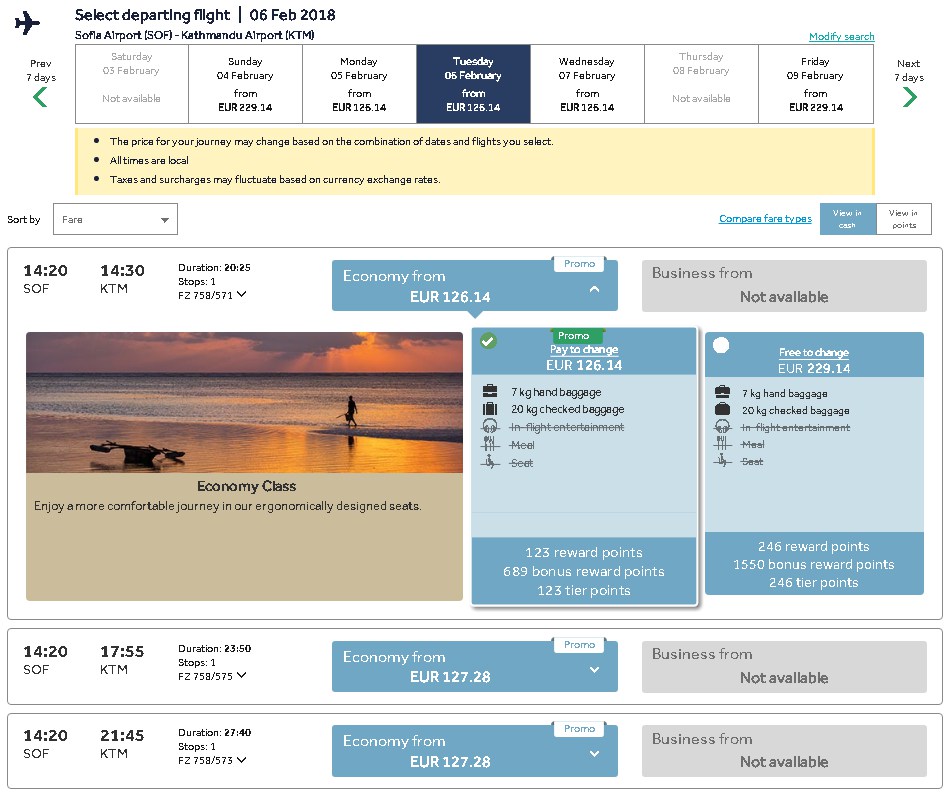Select Monday 05 February date tab
This screenshot has height=794, width=946.
point(359,84)
